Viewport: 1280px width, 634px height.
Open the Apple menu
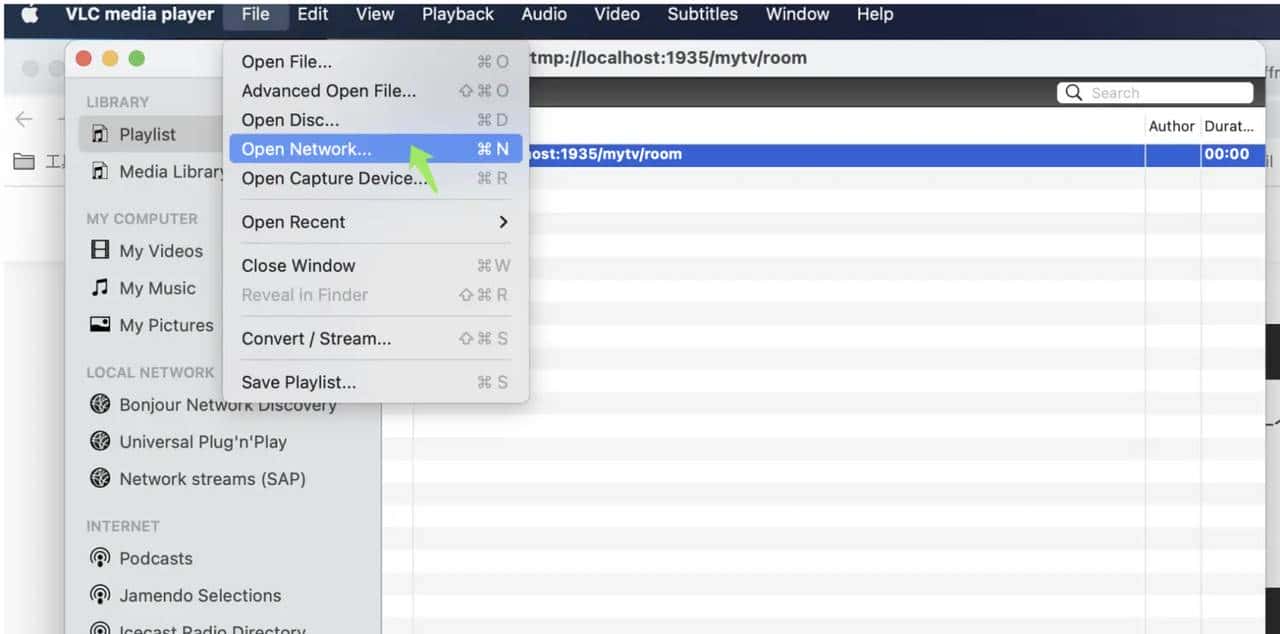coord(30,14)
